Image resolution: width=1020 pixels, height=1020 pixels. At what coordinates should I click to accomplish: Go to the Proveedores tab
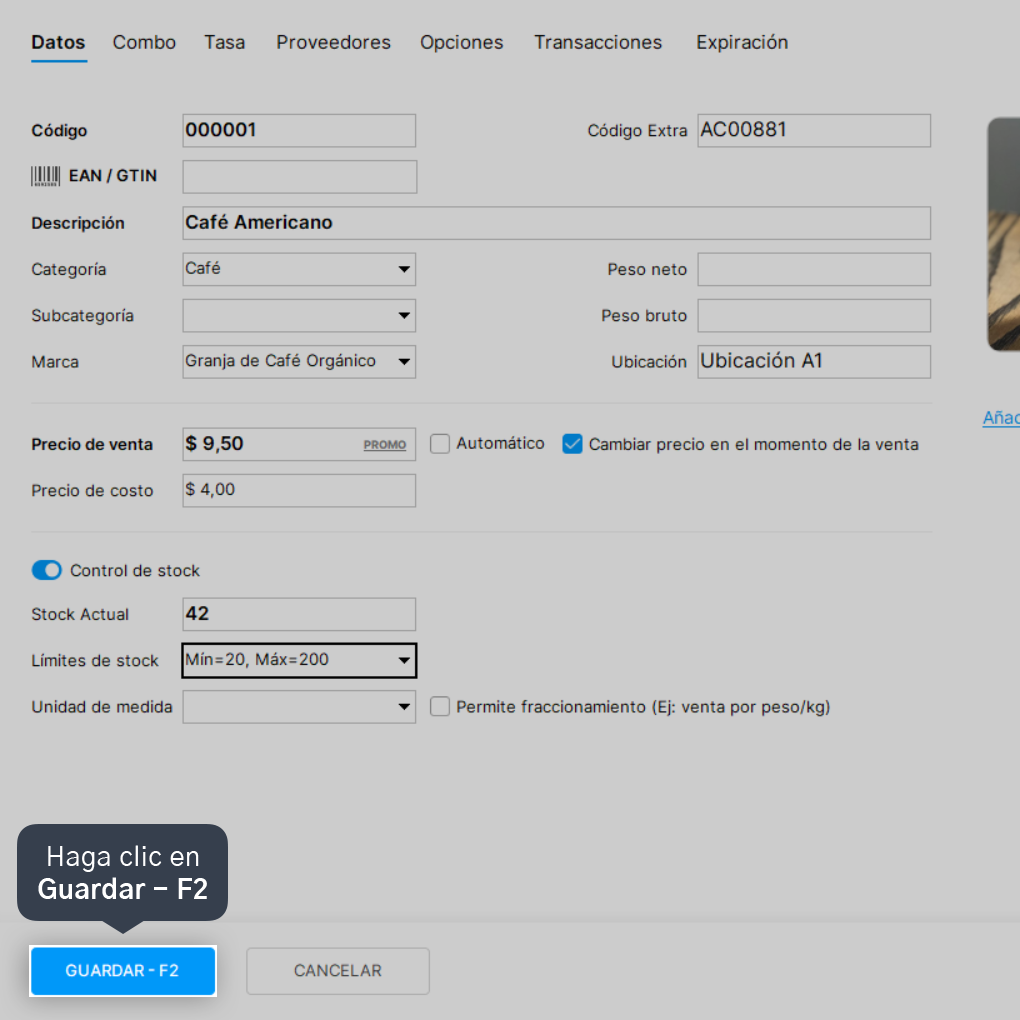point(333,42)
